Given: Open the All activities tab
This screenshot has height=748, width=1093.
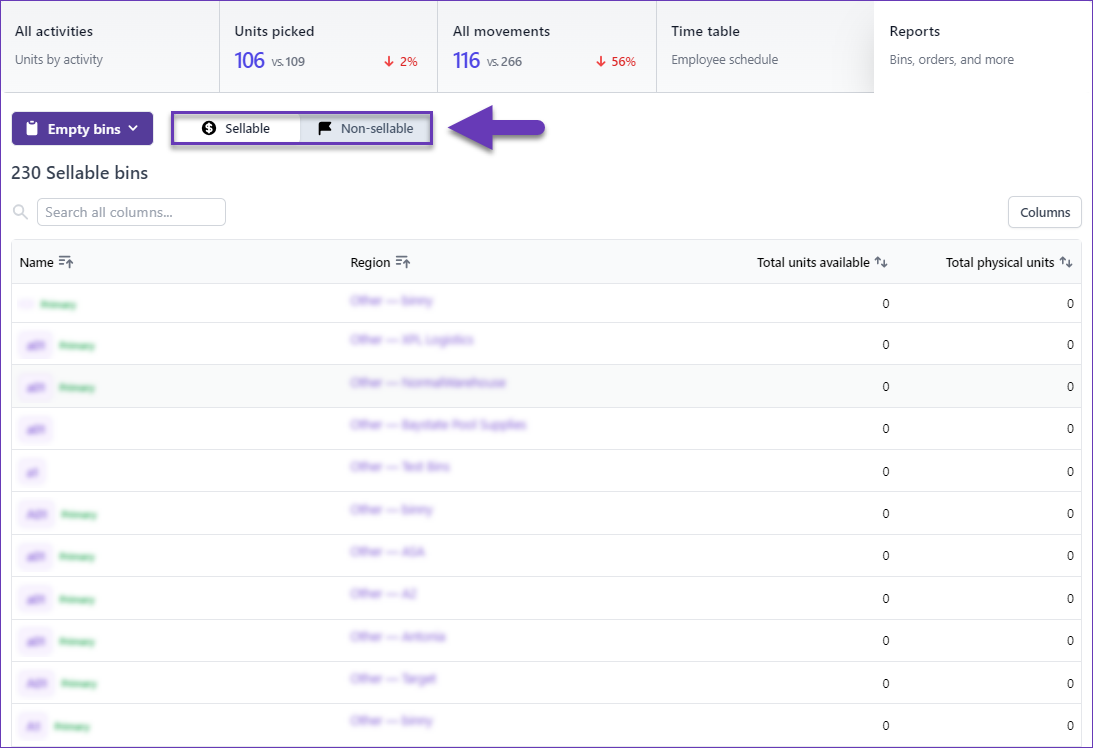Looking at the screenshot, I should (x=109, y=46).
